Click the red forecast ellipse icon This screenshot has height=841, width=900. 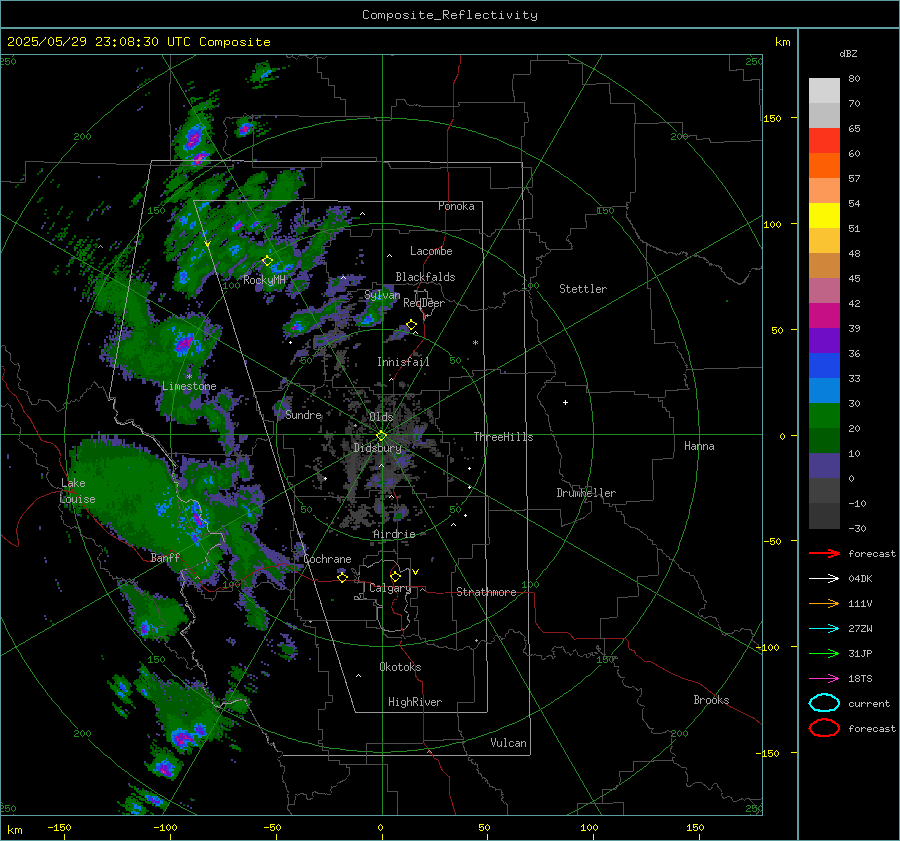824,728
